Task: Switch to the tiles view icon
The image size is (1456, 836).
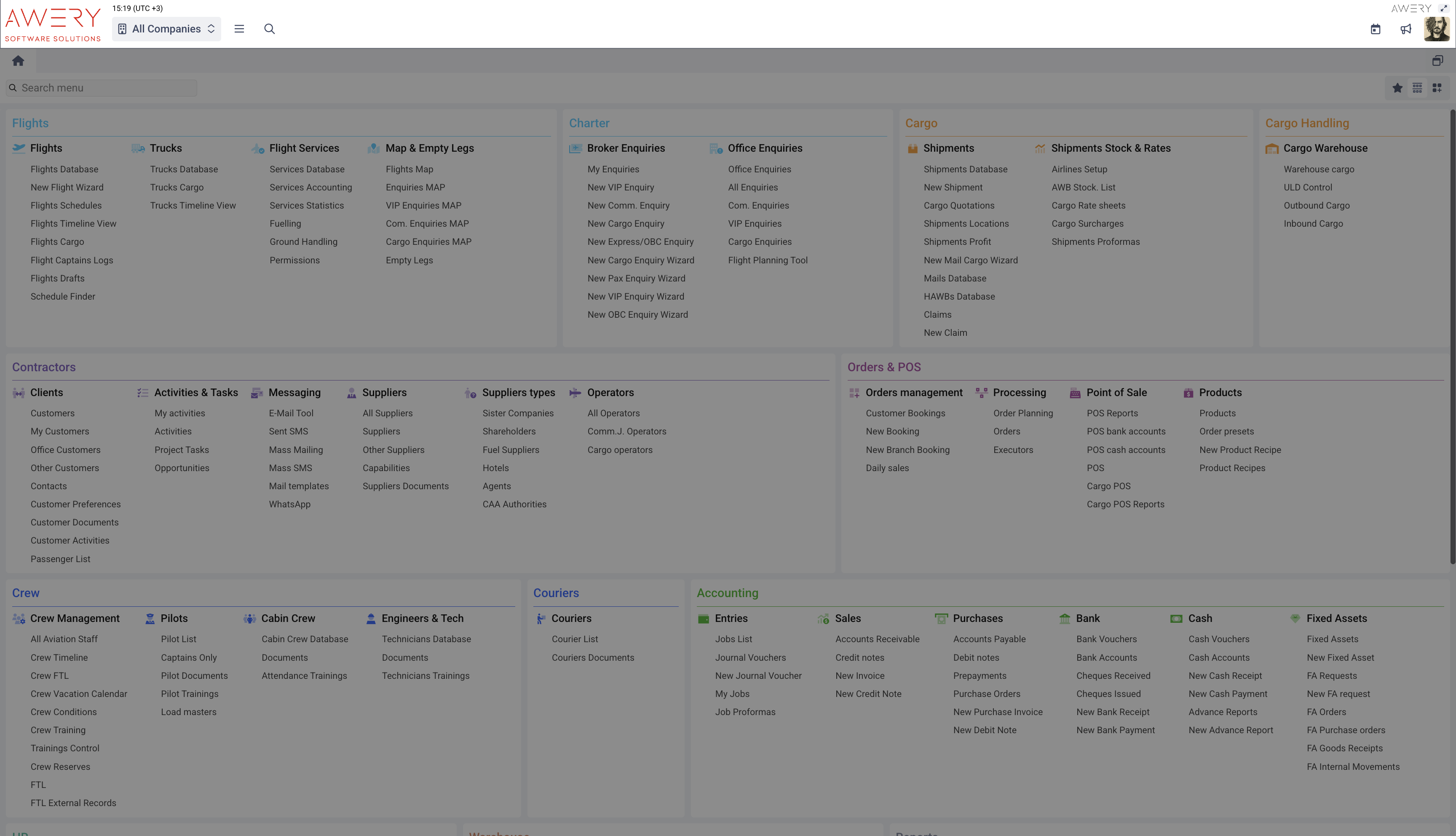Action: [x=1437, y=88]
